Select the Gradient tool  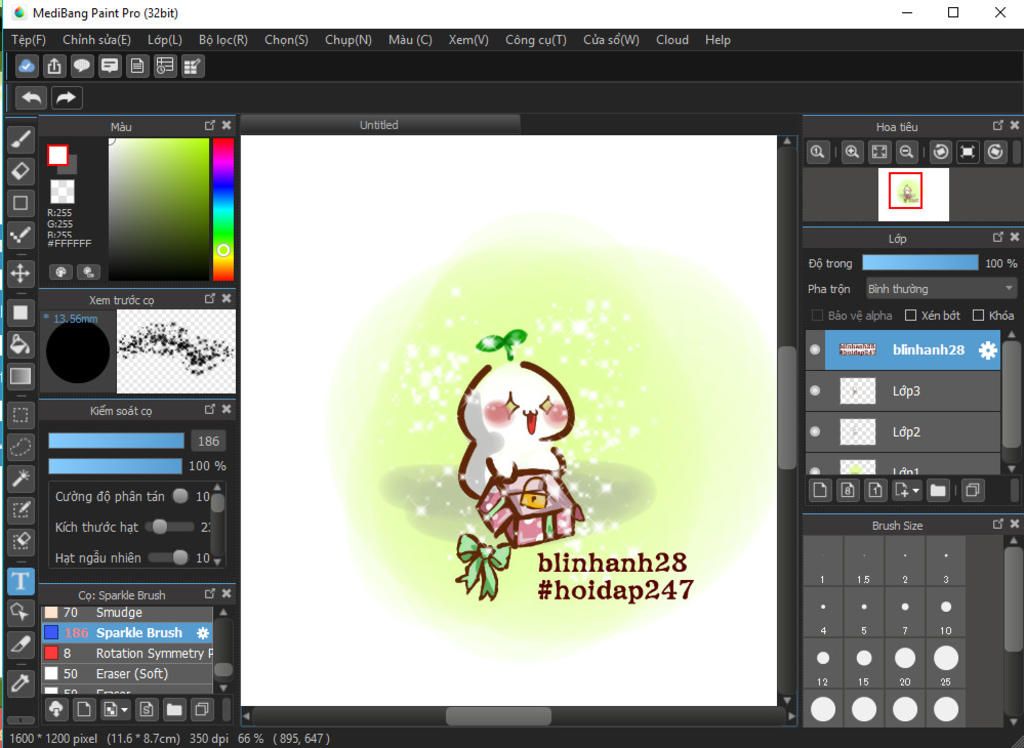20,376
